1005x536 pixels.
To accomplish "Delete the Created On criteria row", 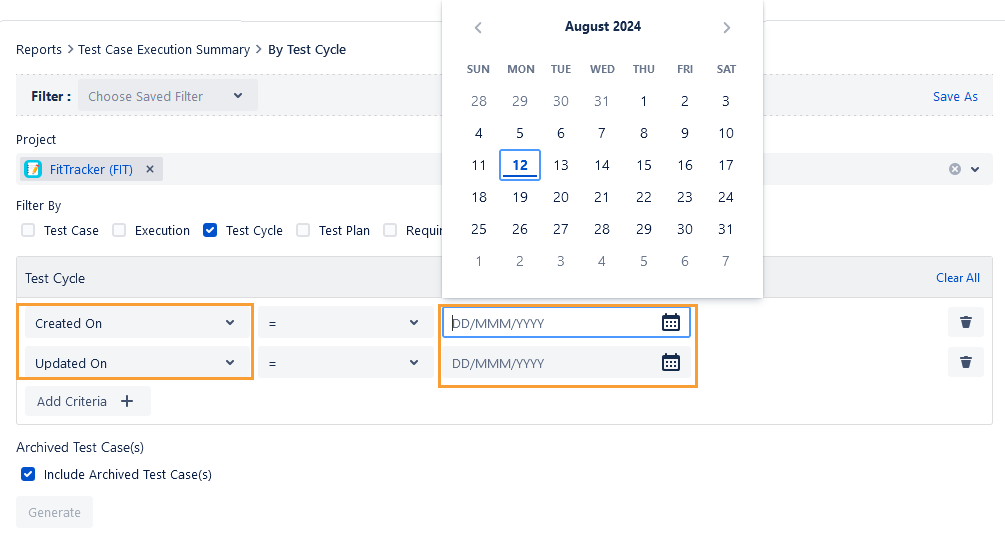I will (x=965, y=322).
